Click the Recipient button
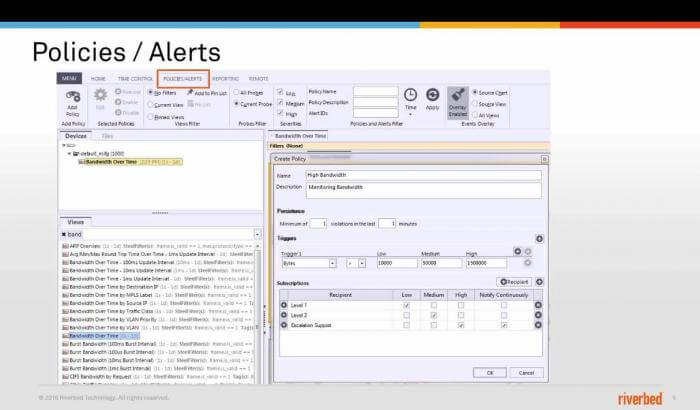The image size is (700, 410). 514,282
